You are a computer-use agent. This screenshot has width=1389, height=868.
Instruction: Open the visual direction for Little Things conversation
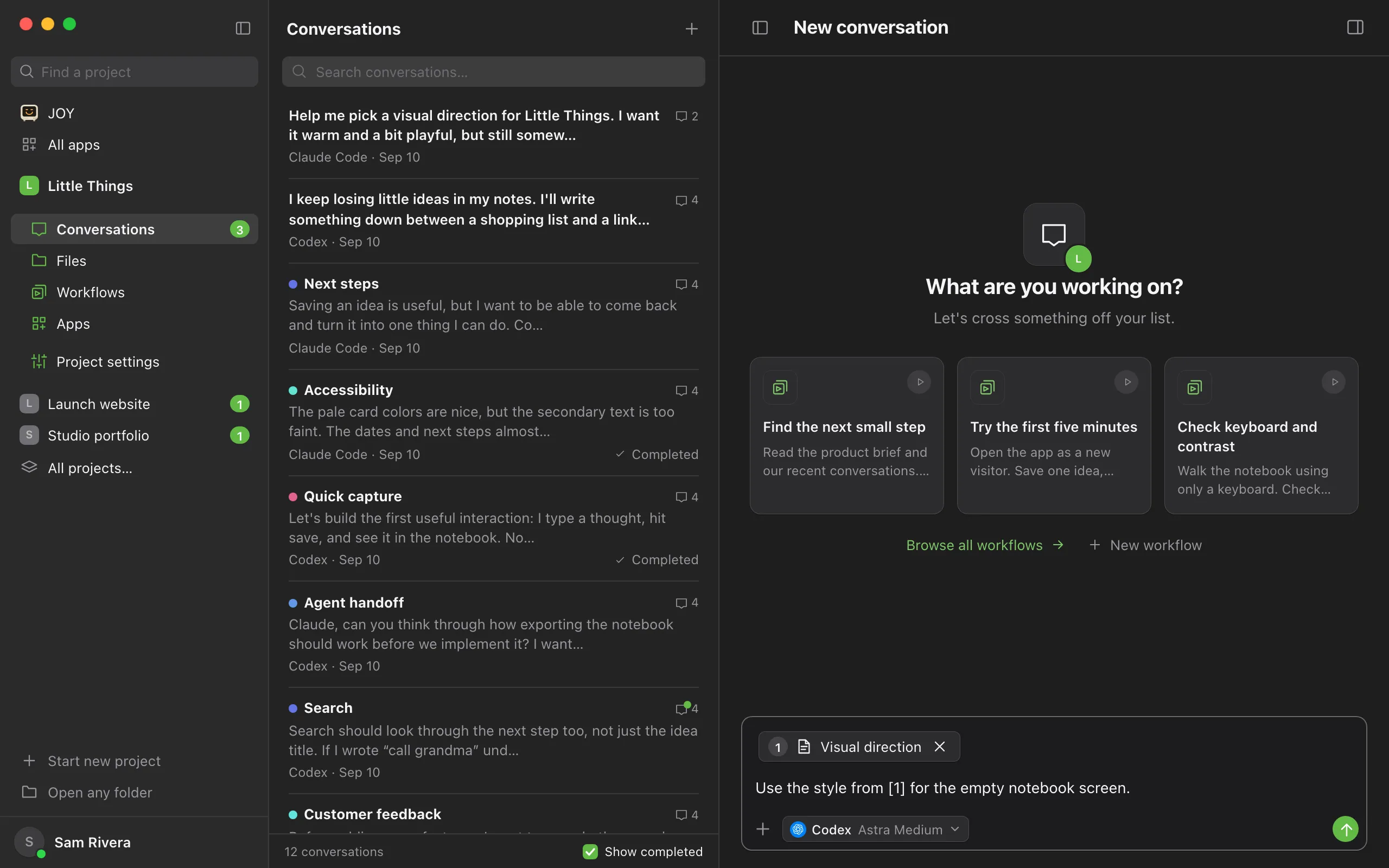tap(494, 136)
